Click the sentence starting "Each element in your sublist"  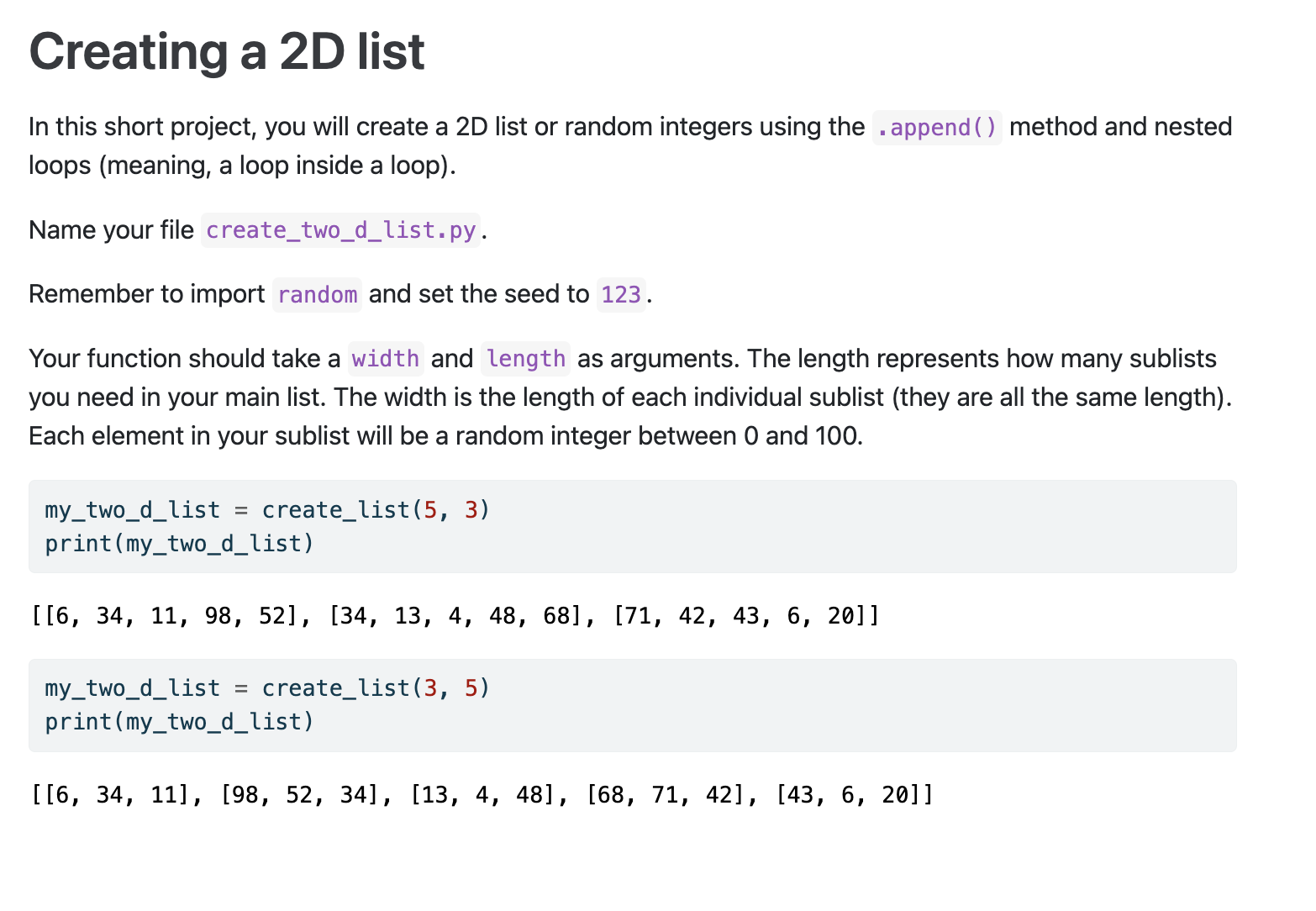(445, 436)
